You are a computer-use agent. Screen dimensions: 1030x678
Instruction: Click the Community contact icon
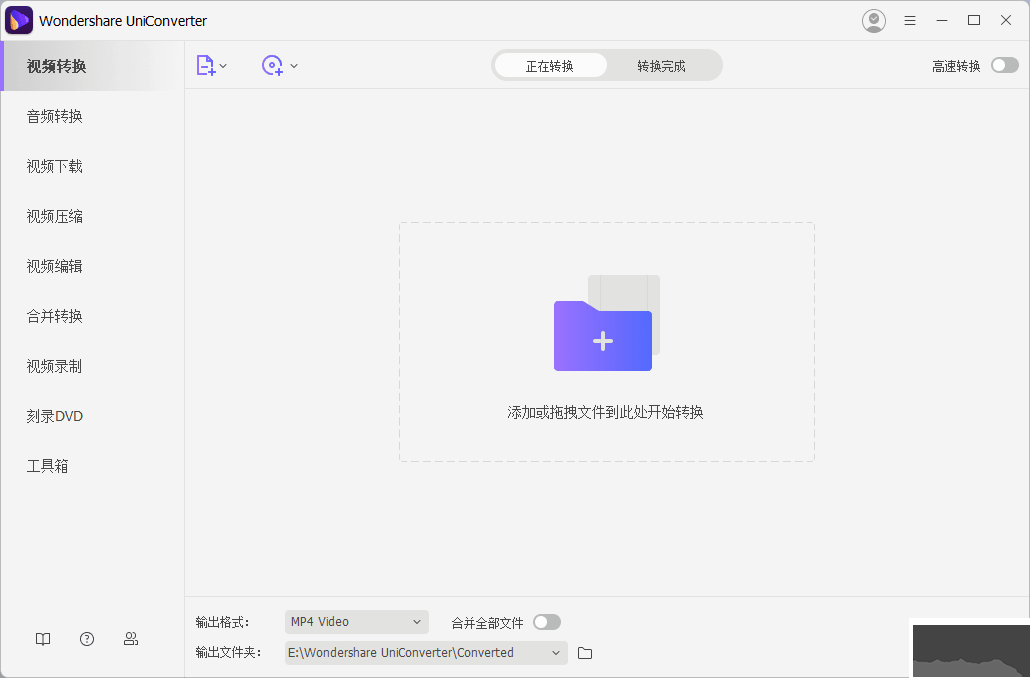(131, 638)
